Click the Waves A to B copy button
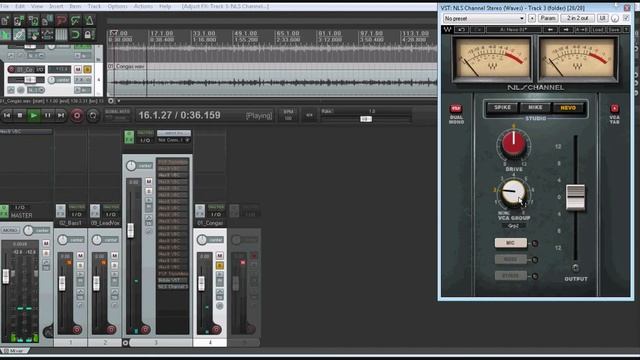This screenshot has height=360, width=640. tap(582, 30)
